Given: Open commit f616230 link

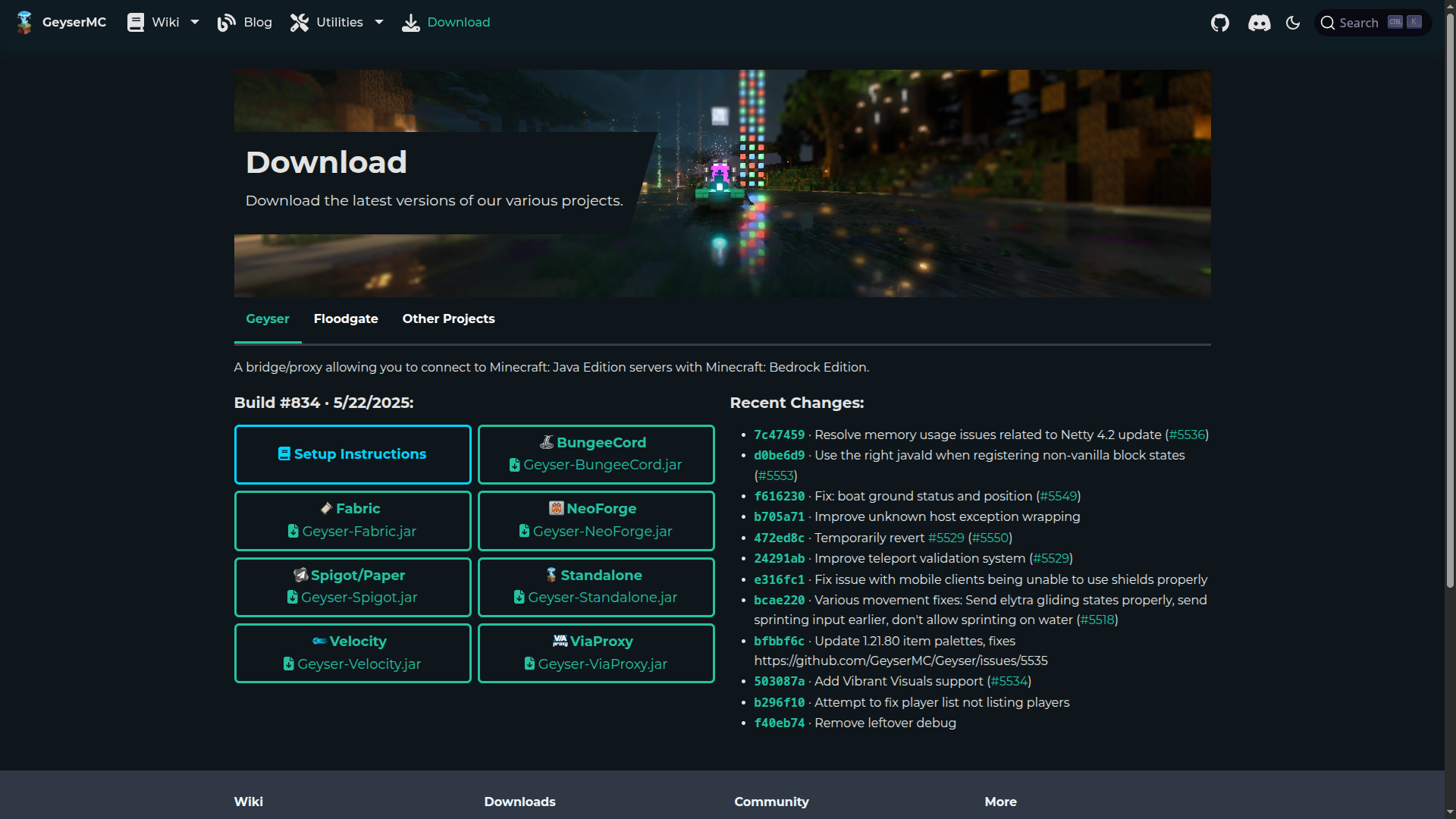Looking at the screenshot, I should coord(779,497).
